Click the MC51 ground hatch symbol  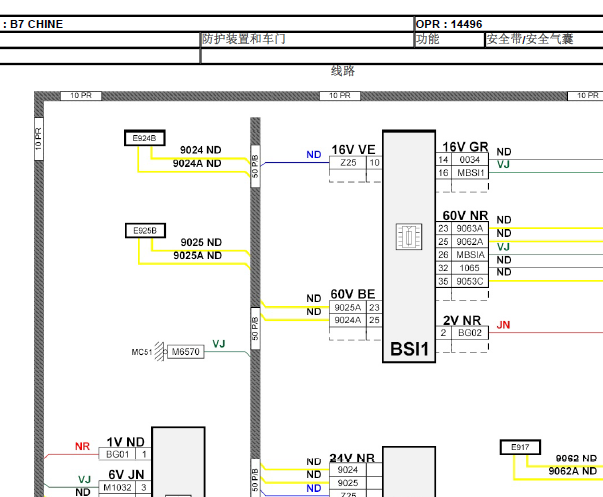click(x=159, y=351)
